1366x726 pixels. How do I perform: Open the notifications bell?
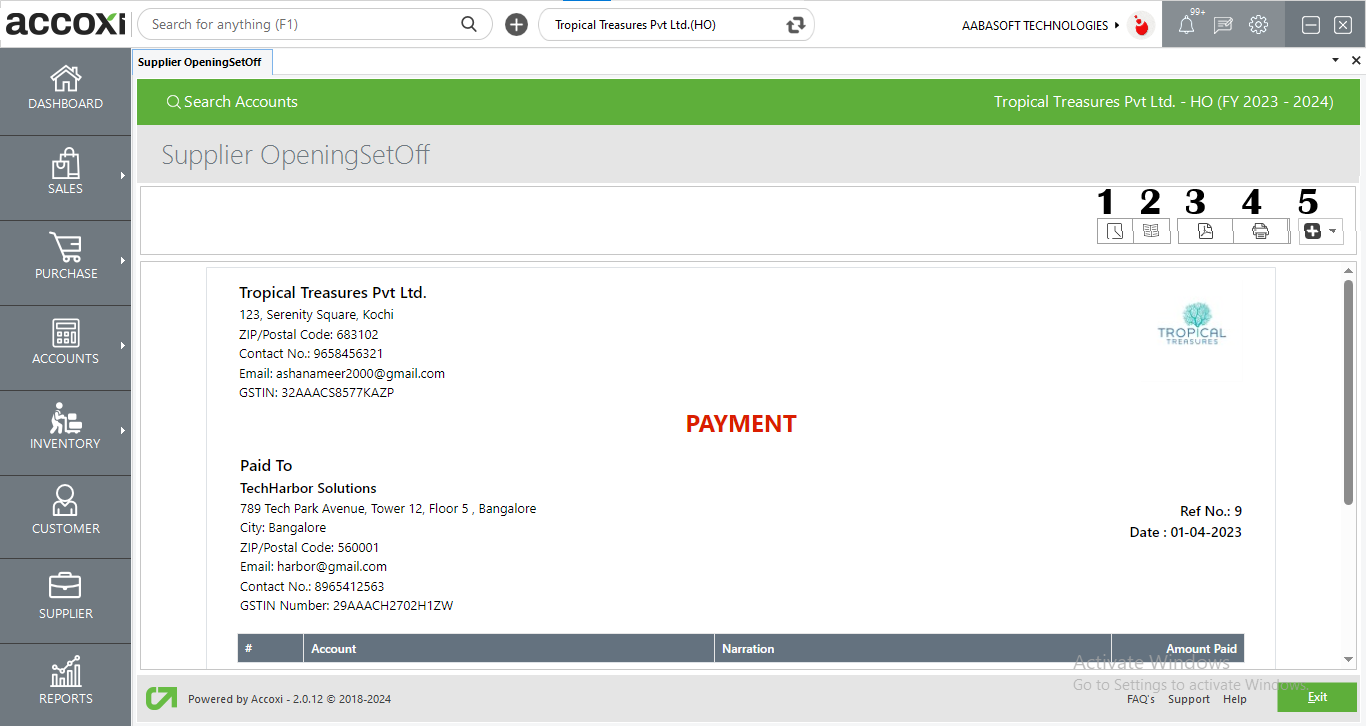[1186, 26]
